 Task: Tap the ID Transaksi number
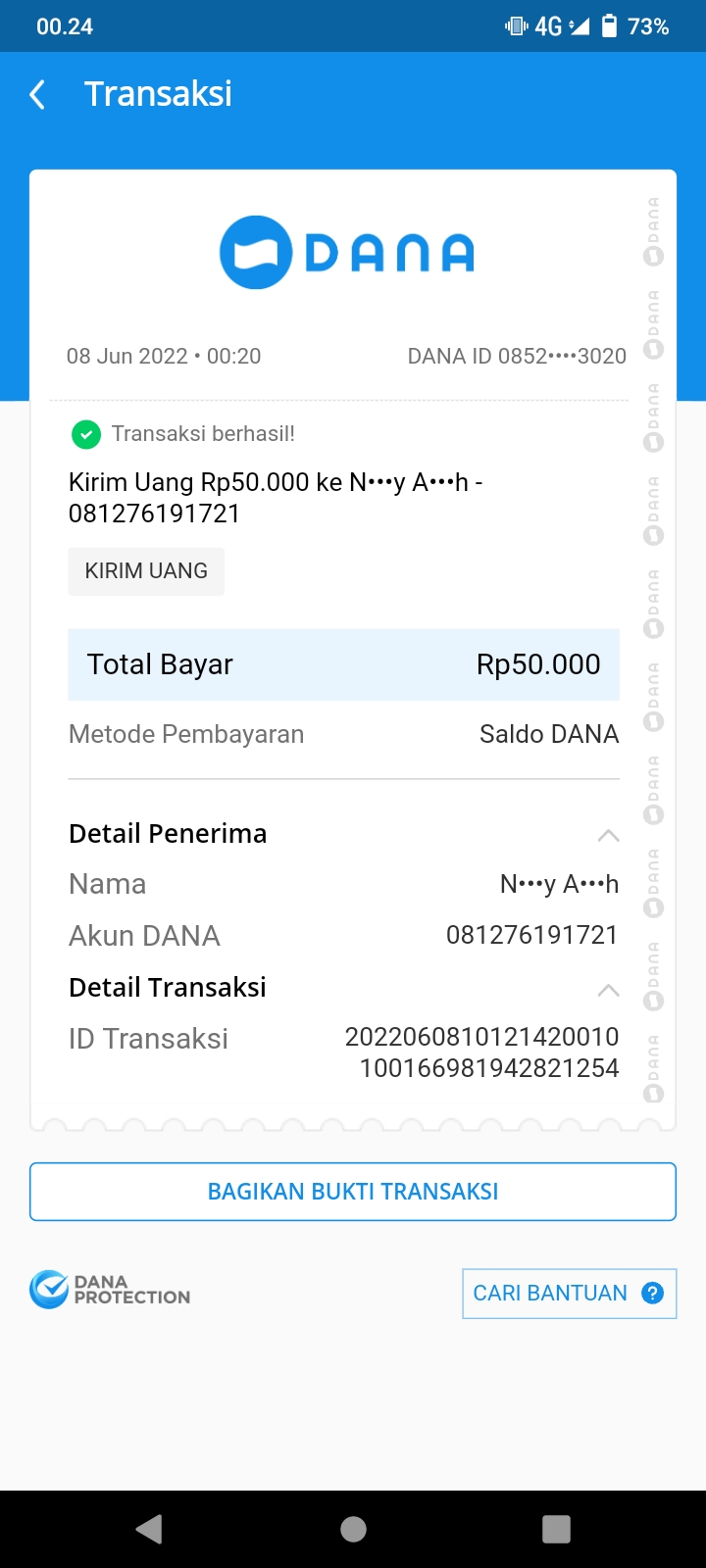click(x=482, y=1053)
